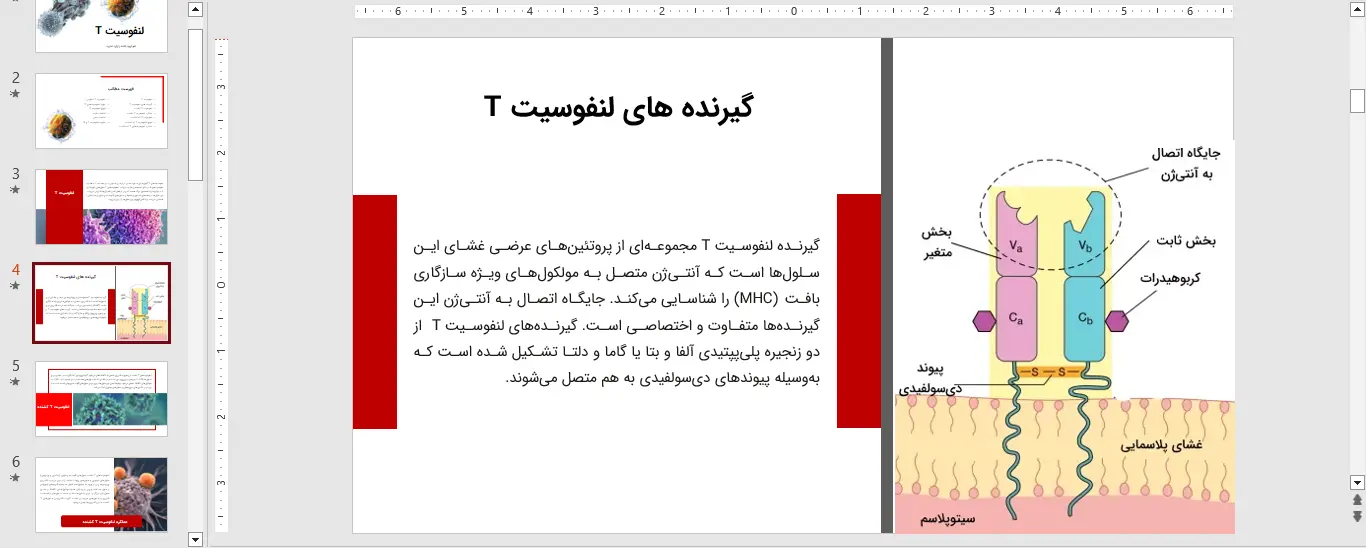Click the transition star icon under slide 4
The image size is (1366, 548).
(x=15, y=286)
